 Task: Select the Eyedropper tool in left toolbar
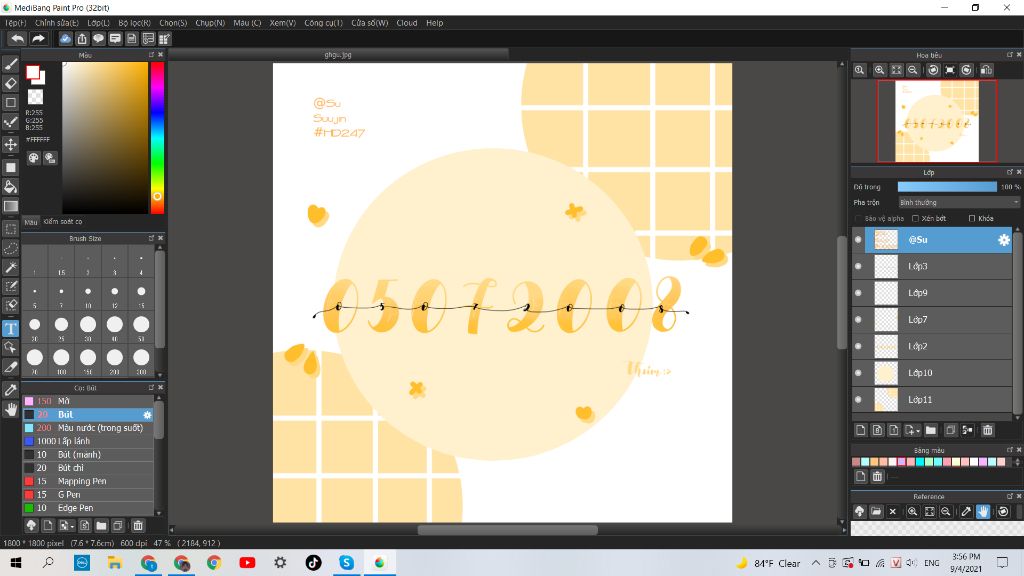[x=10, y=390]
